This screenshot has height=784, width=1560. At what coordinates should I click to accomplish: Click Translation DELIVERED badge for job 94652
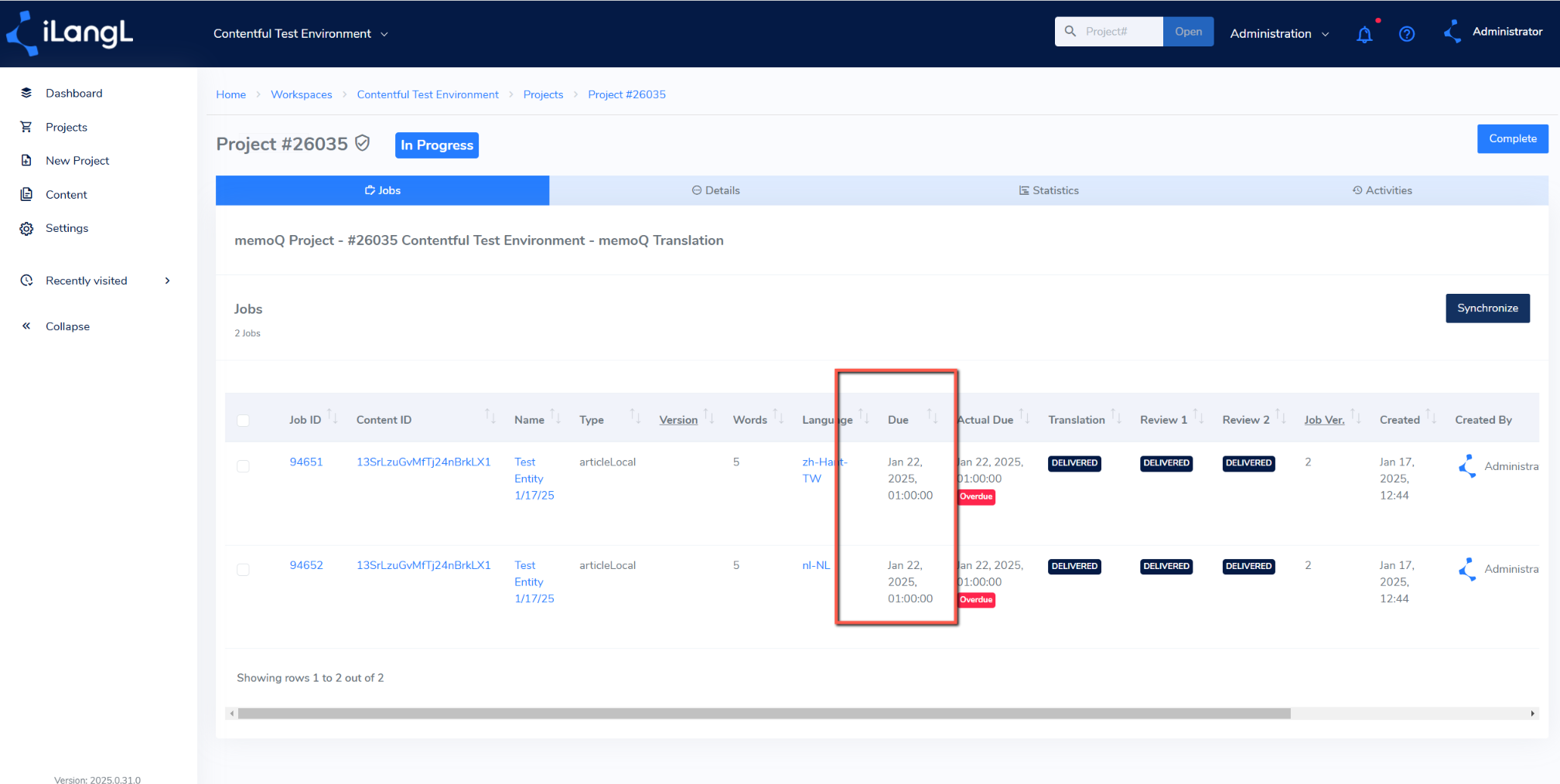pyautogui.click(x=1074, y=566)
